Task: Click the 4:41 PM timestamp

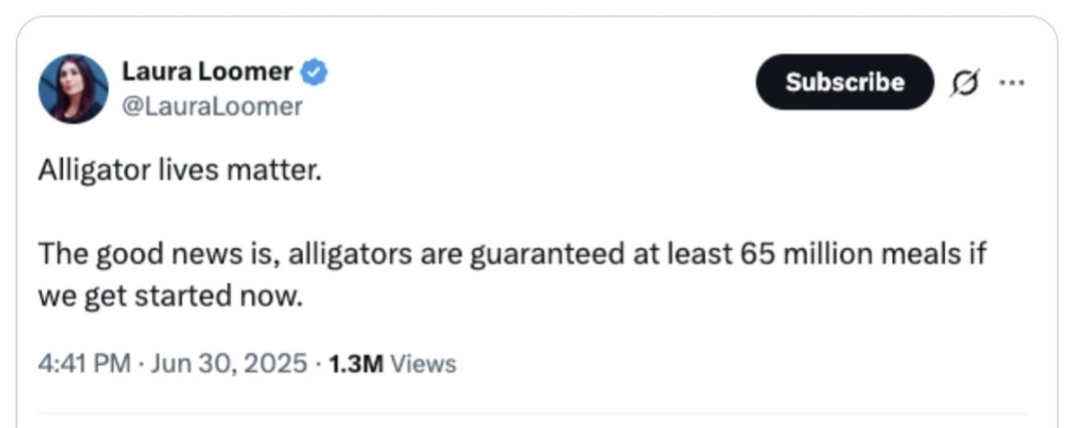Action: point(84,364)
